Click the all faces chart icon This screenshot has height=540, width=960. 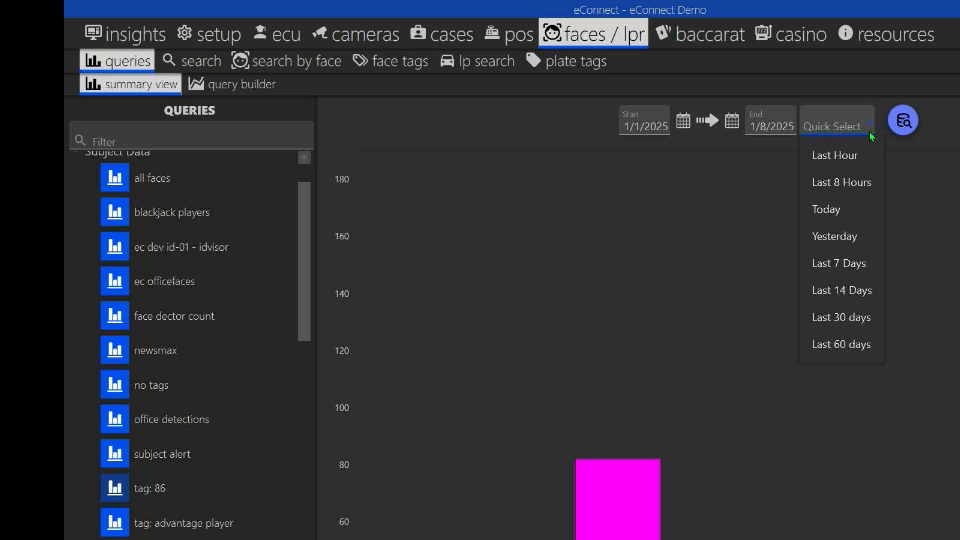coord(114,178)
